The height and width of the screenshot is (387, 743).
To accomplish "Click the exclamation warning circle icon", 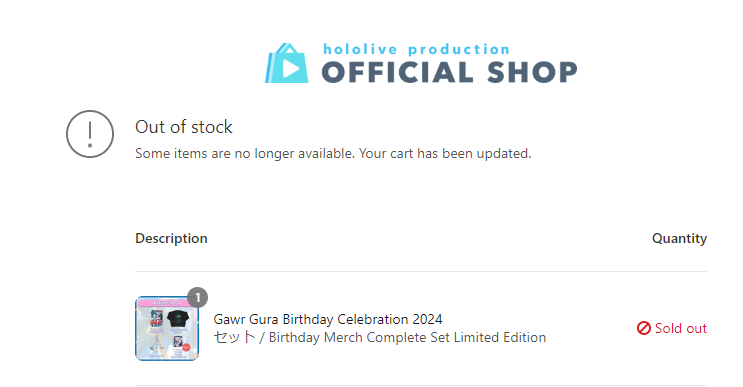I will (90, 134).
